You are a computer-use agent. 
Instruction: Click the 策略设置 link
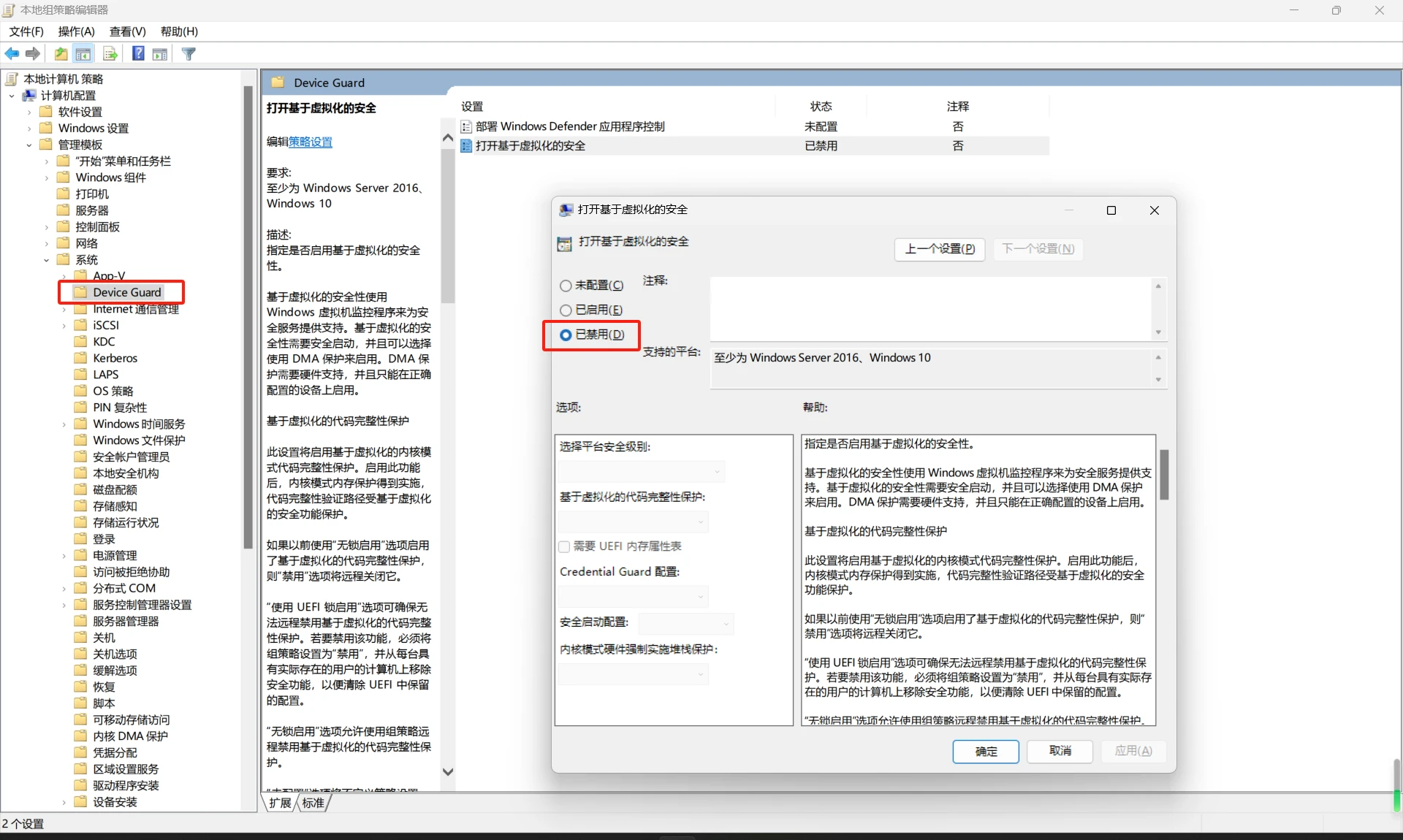(x=309, y=142)
